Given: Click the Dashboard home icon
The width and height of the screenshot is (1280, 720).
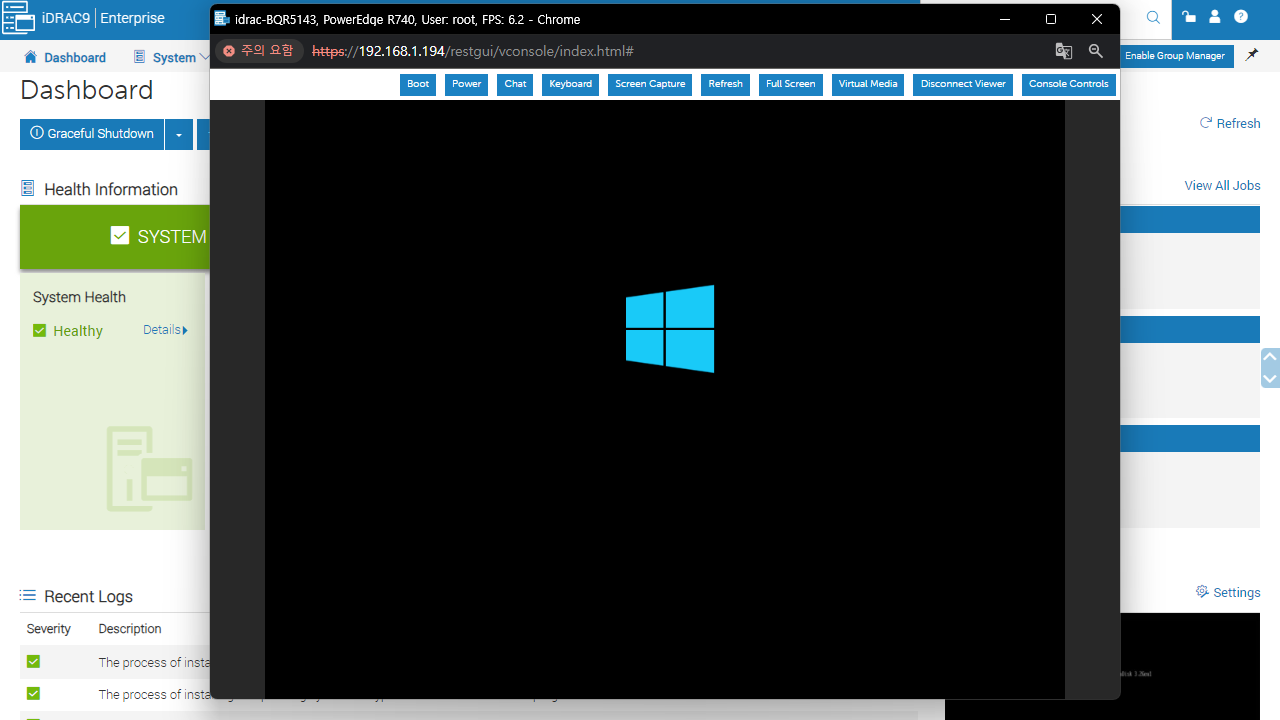Looking at the screenshot, I should pyautogui.click(x=30, y=57).
